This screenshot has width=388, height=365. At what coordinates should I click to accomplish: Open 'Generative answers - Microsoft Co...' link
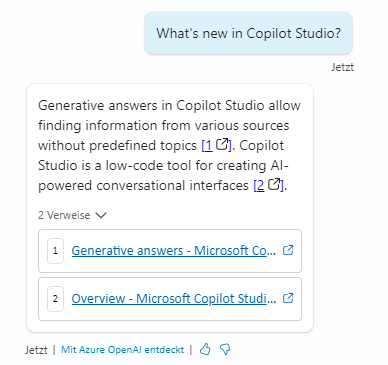click(x=174, y=250)
